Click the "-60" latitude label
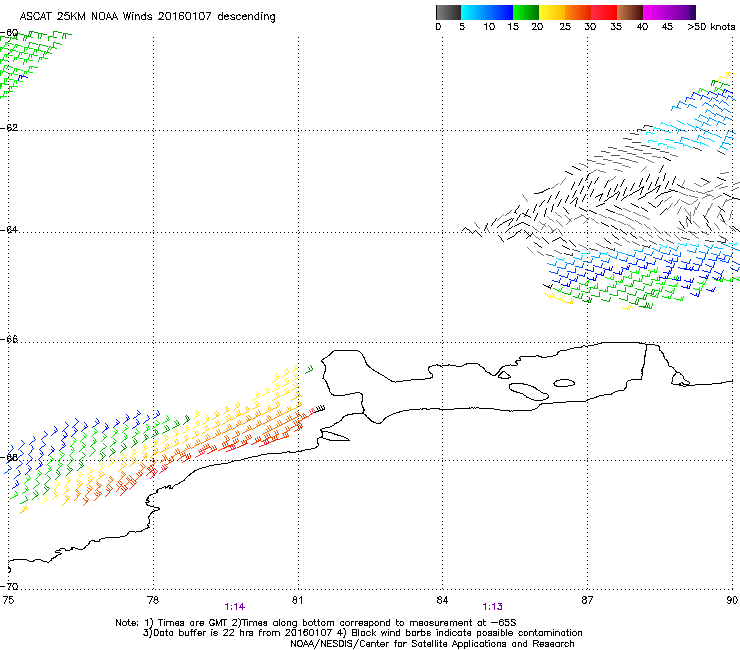 point(9,33)
